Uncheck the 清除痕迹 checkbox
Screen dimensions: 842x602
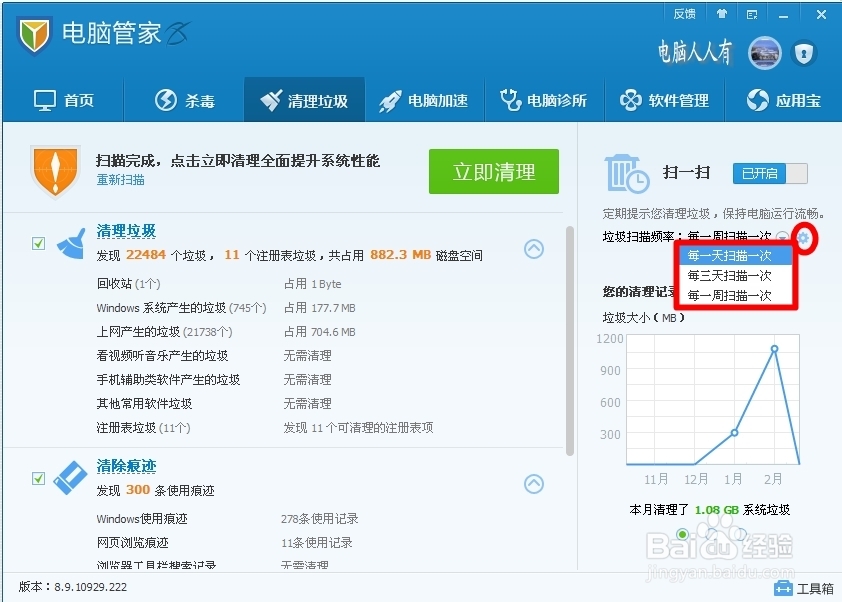[38, 478]
